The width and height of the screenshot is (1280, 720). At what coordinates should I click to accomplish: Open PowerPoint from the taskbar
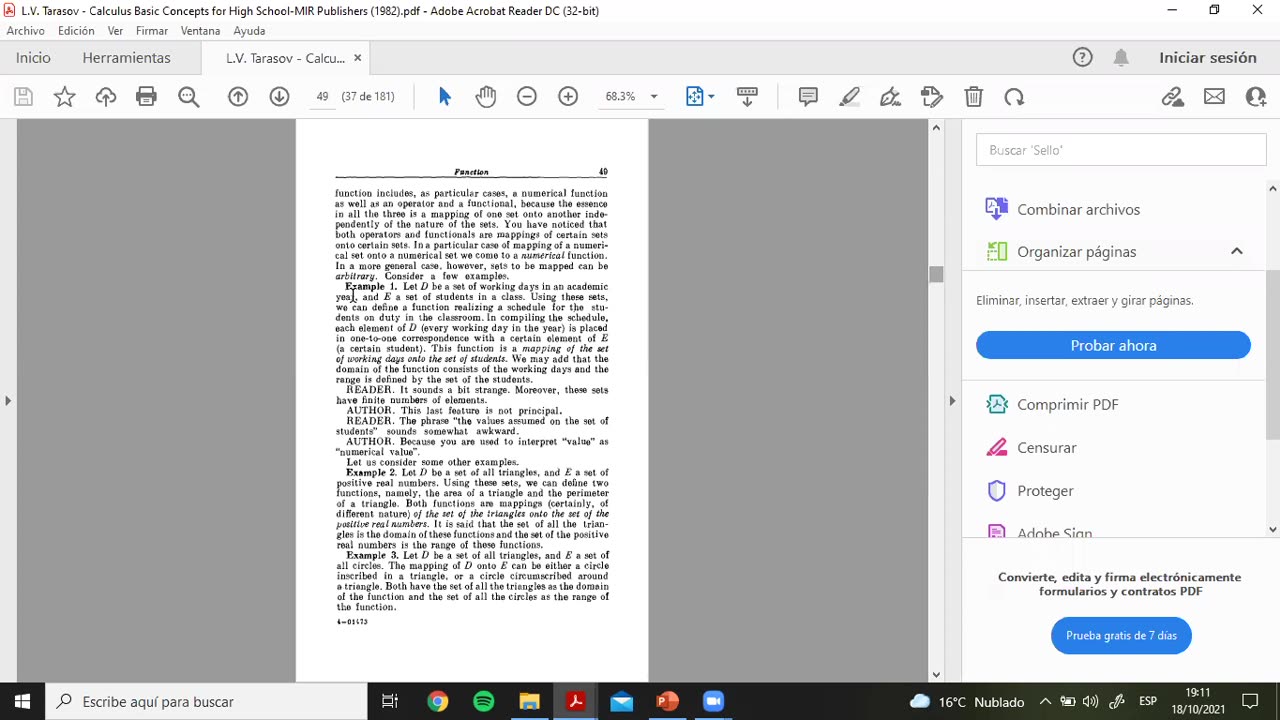[667, 701]
